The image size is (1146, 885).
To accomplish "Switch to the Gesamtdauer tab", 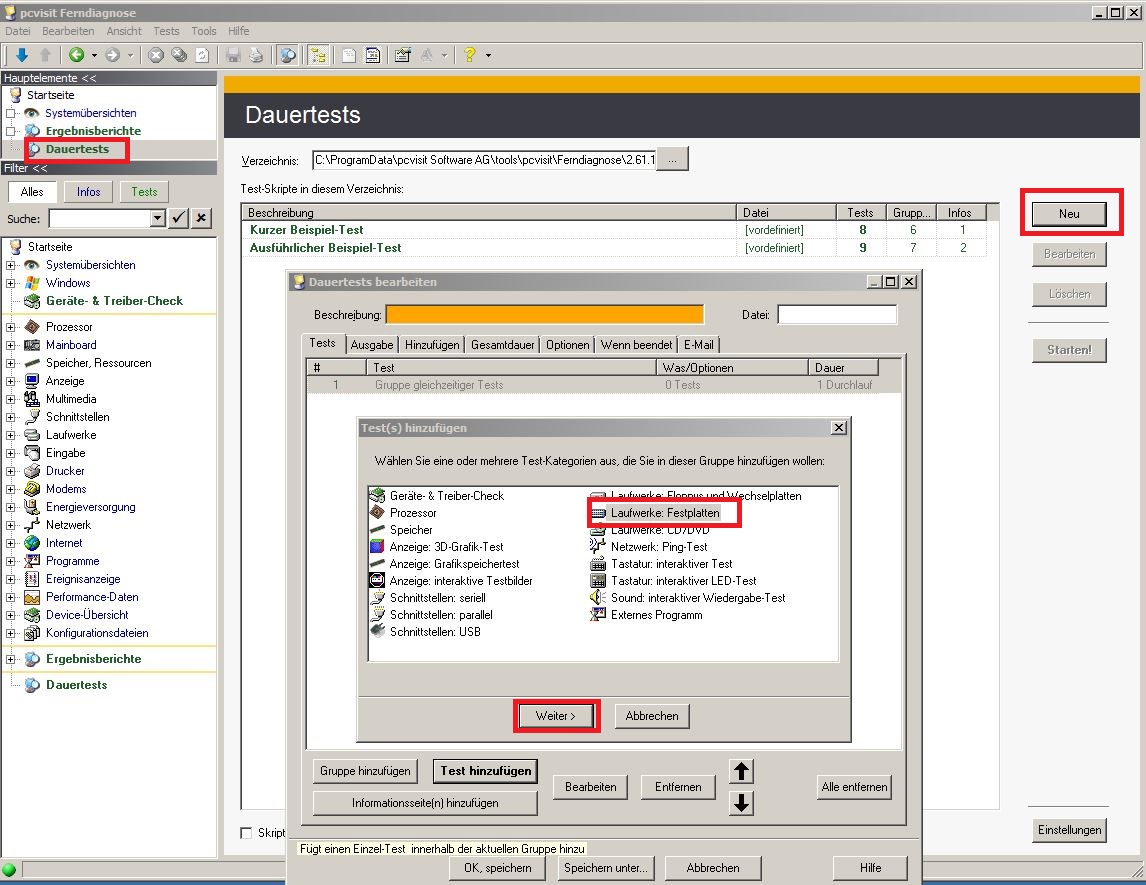I will click(x=503, y=345).
